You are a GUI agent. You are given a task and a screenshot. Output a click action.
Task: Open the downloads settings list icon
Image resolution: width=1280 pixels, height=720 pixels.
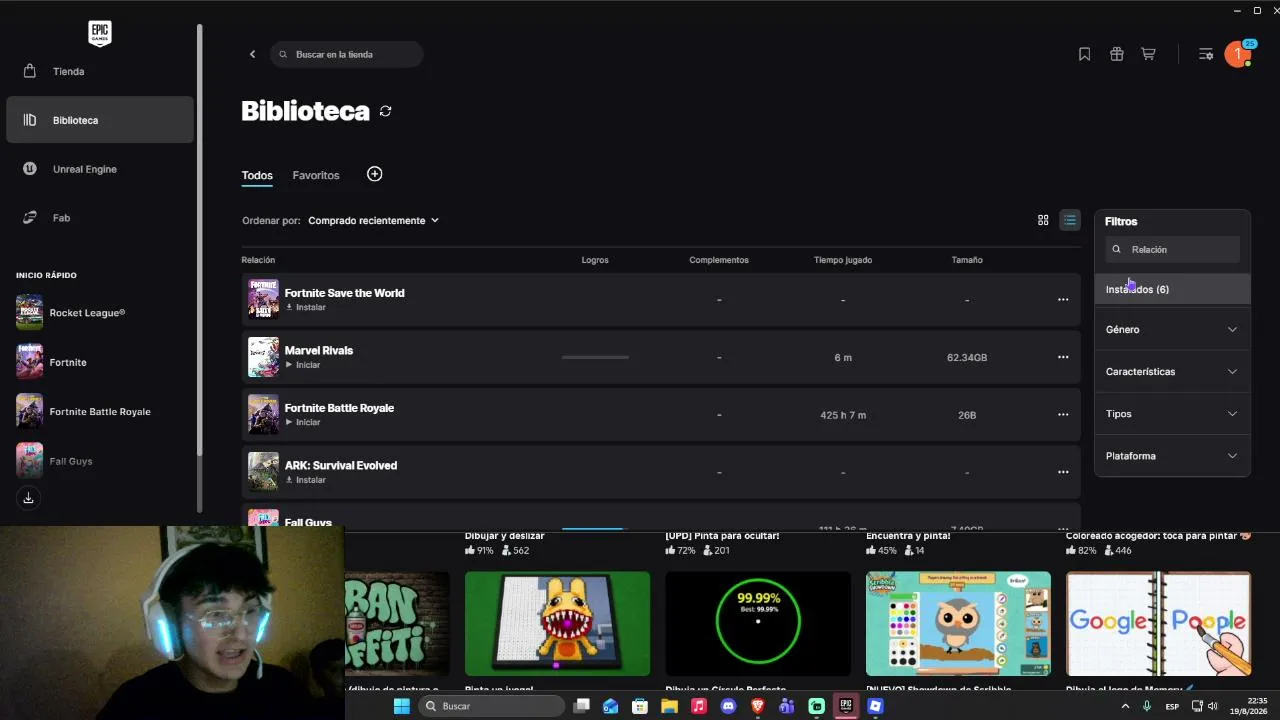click(x=1206, y=54)
